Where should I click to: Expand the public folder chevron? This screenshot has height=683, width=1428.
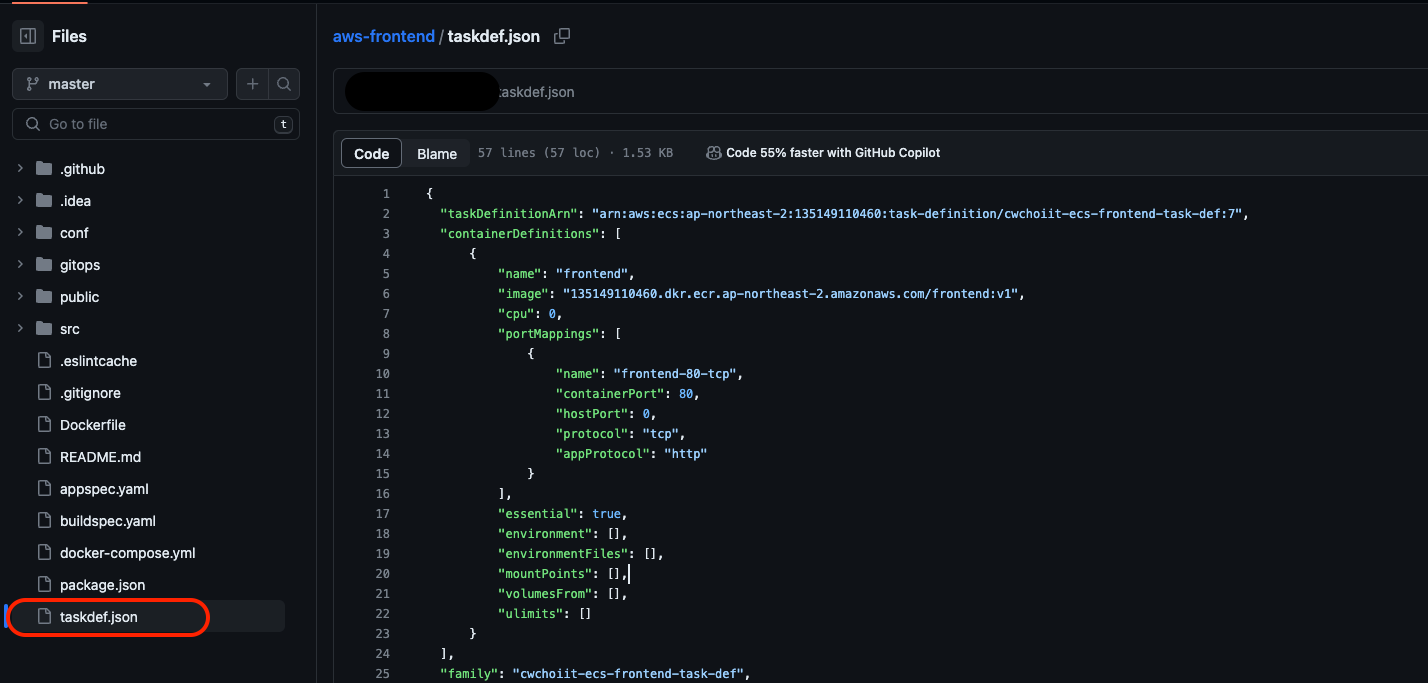pyautogui.click(x=20, y=297)
